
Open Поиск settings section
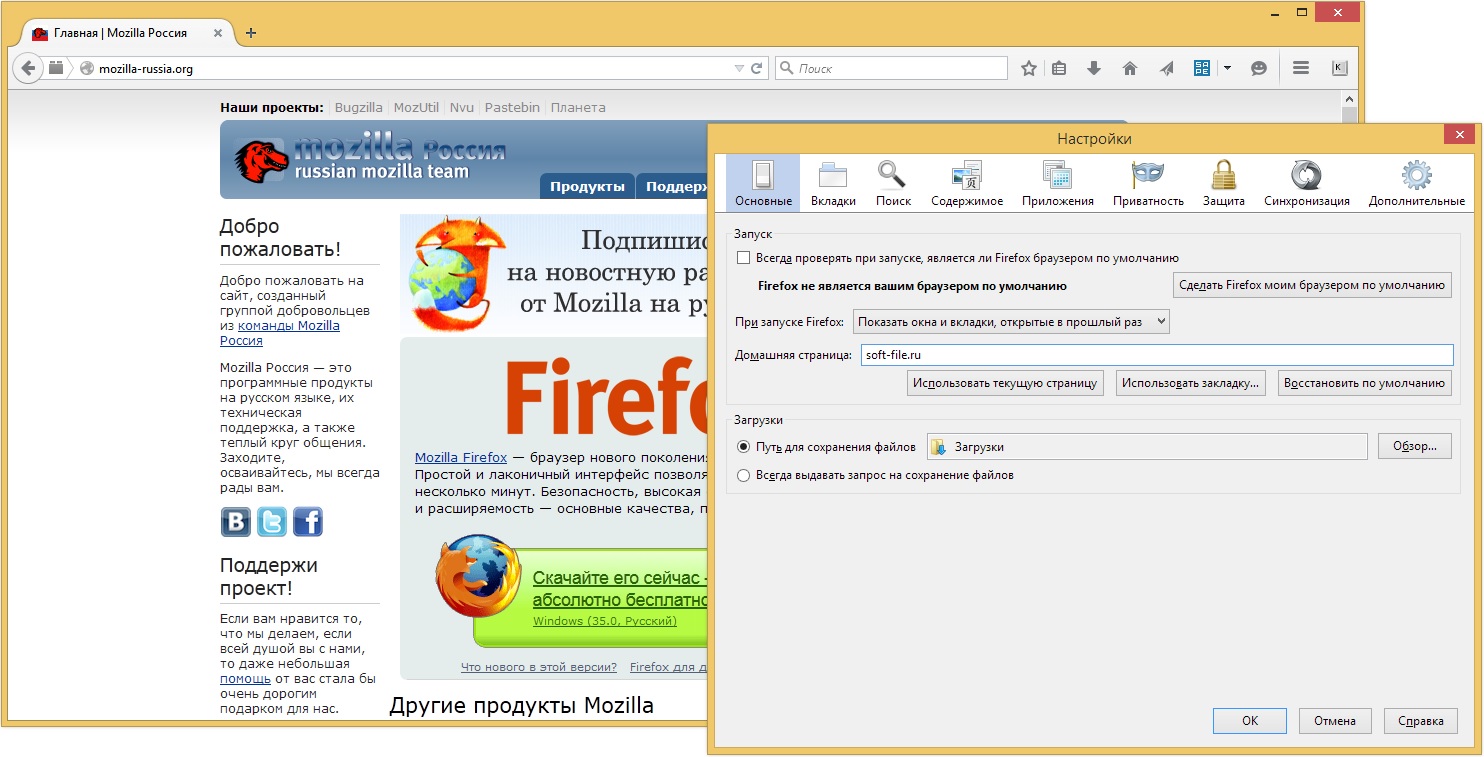[x=893, y=183]
